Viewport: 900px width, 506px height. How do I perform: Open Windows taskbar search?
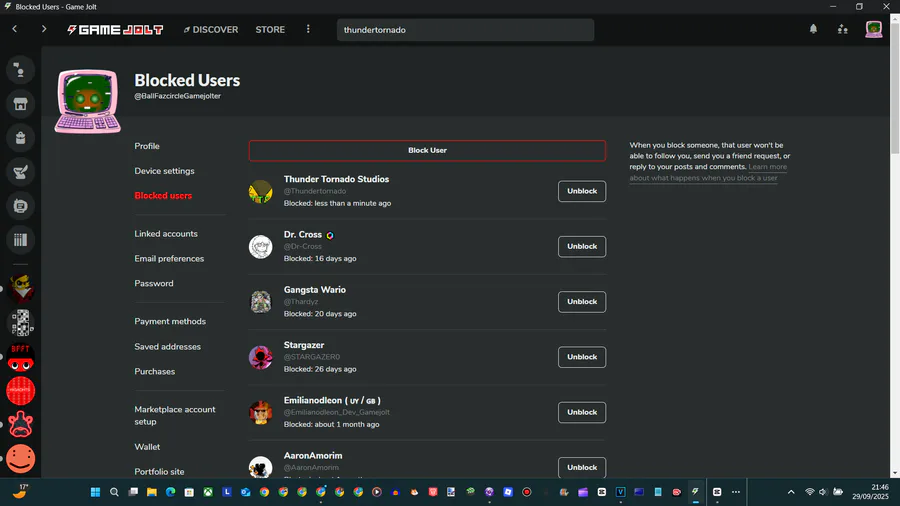114,492
